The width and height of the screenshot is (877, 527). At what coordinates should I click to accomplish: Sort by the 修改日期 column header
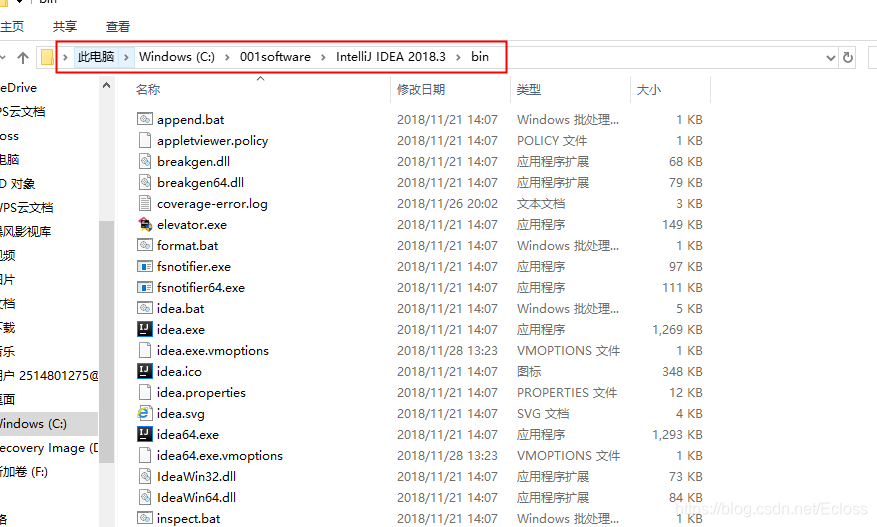coord(421,90)
